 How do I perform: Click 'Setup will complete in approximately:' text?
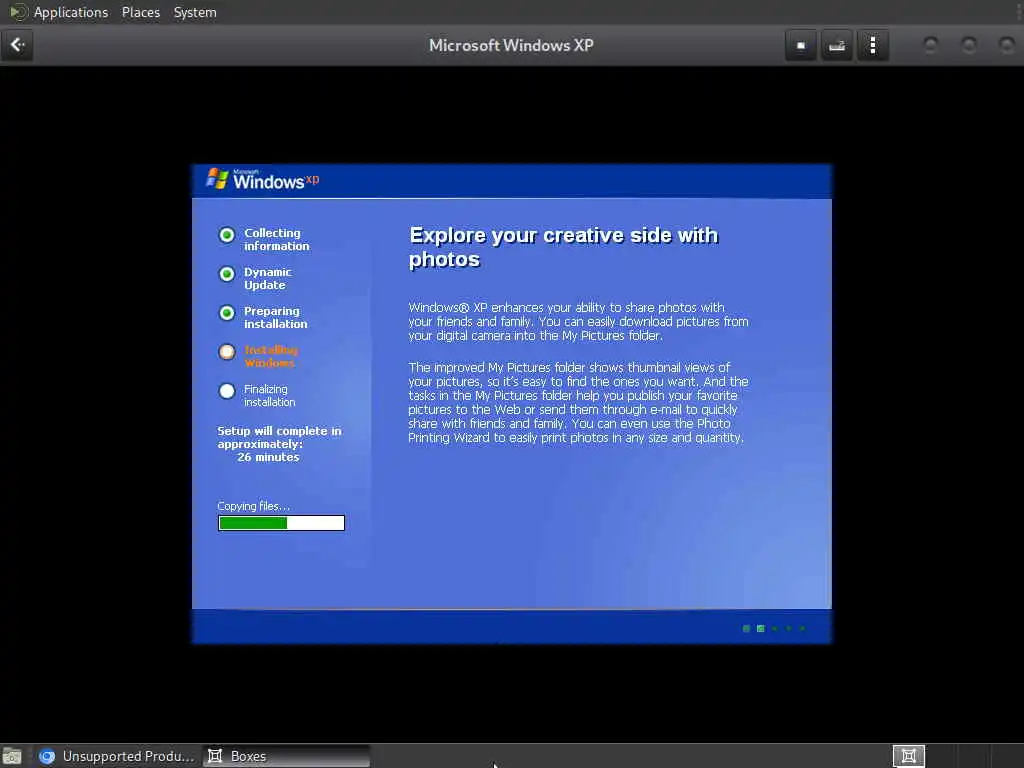click(279, 438)
